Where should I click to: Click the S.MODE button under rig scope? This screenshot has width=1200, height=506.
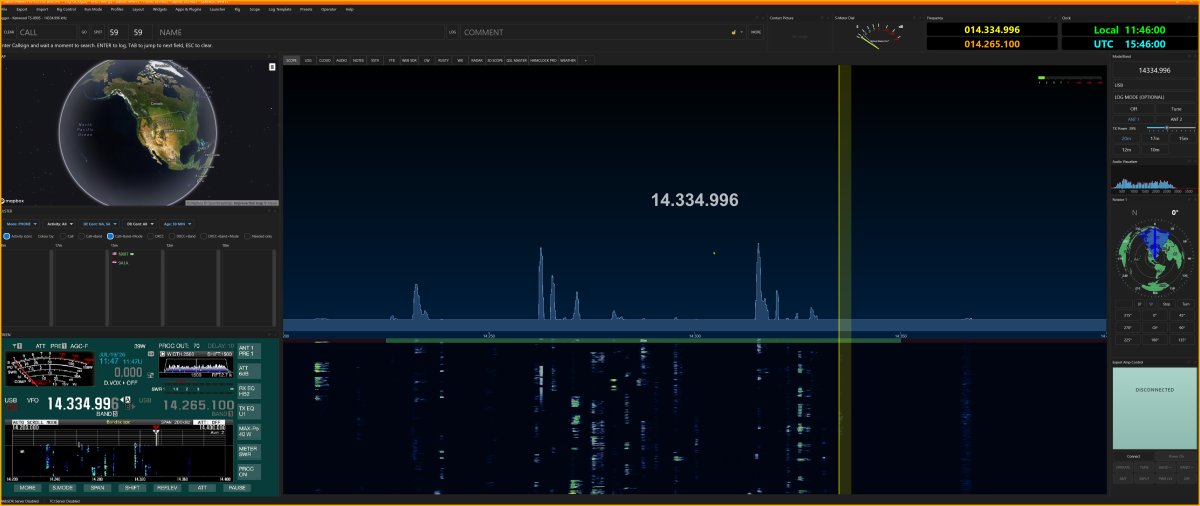pyautogui.click(x=62, y=488)
